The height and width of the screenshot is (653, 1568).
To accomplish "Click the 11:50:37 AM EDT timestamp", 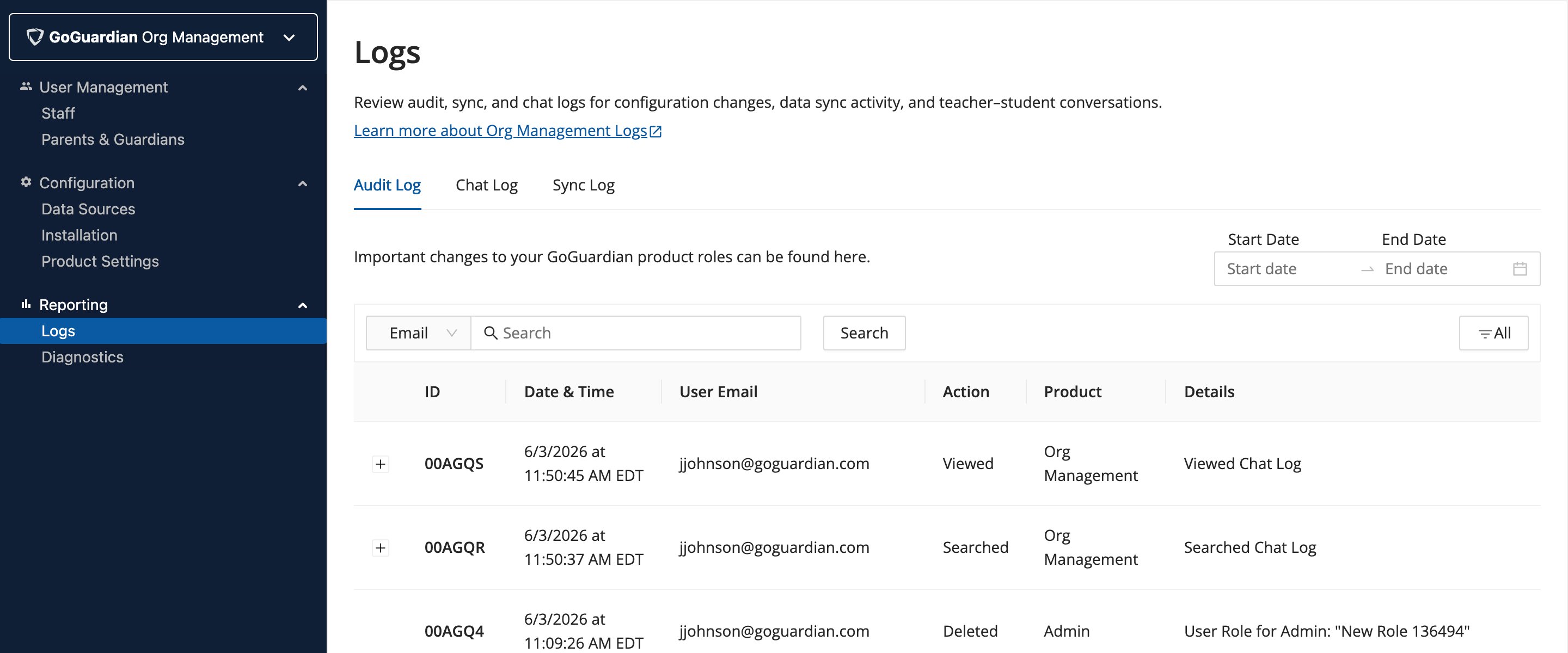I will (583, 559).
